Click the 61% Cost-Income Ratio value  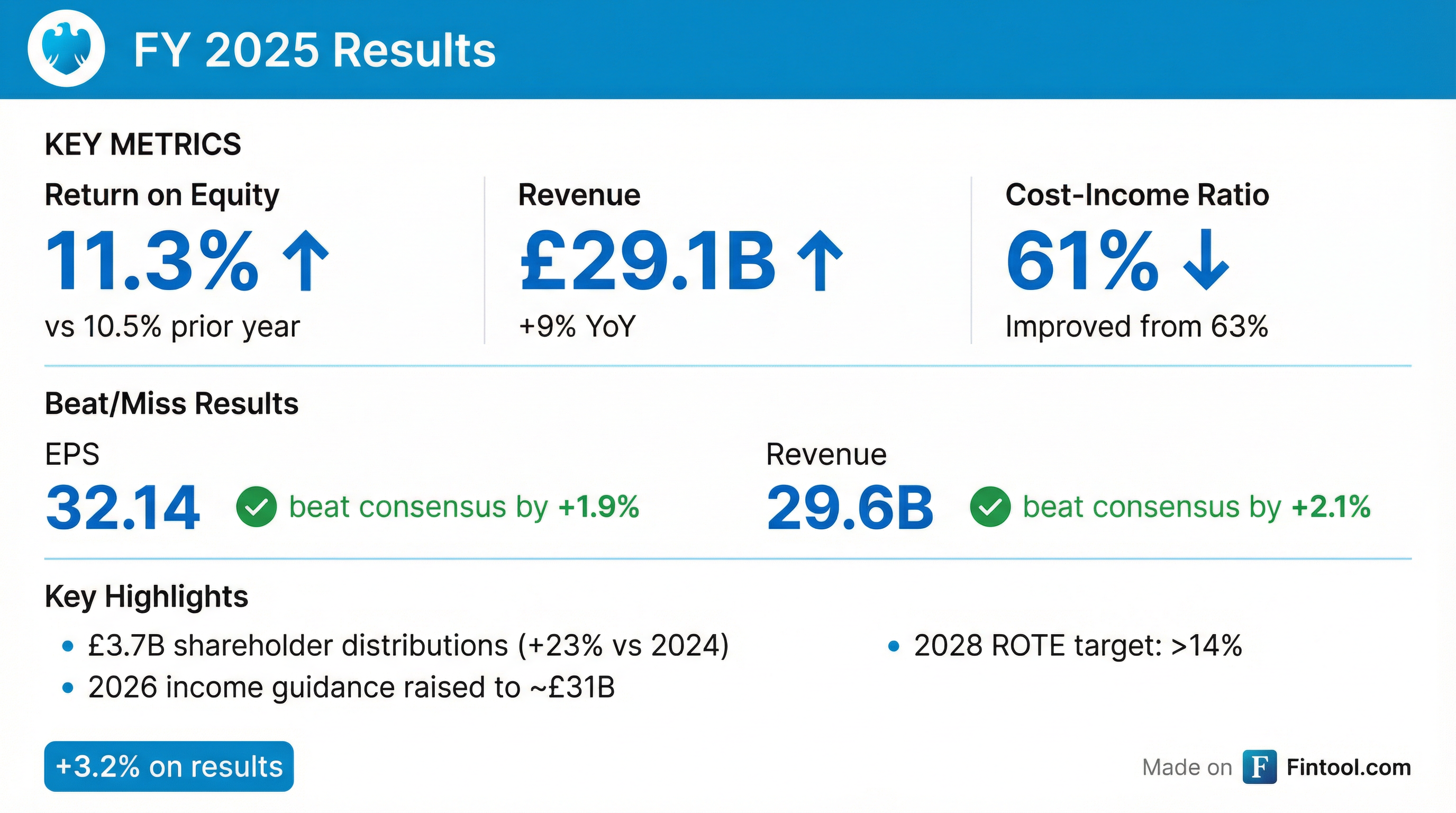(x=1082, y=261)
